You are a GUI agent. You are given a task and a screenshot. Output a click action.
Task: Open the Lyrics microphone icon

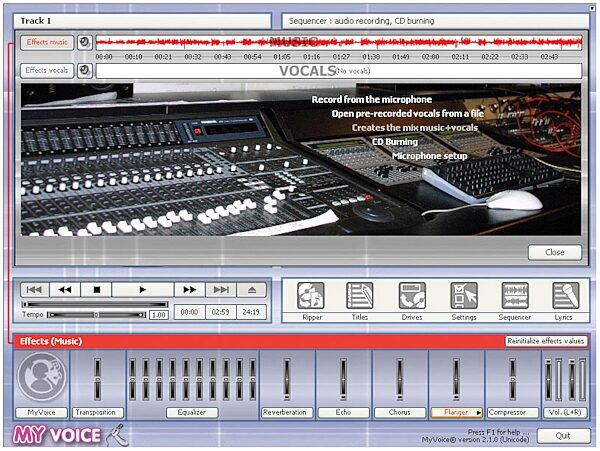click(x=566, y=295)
